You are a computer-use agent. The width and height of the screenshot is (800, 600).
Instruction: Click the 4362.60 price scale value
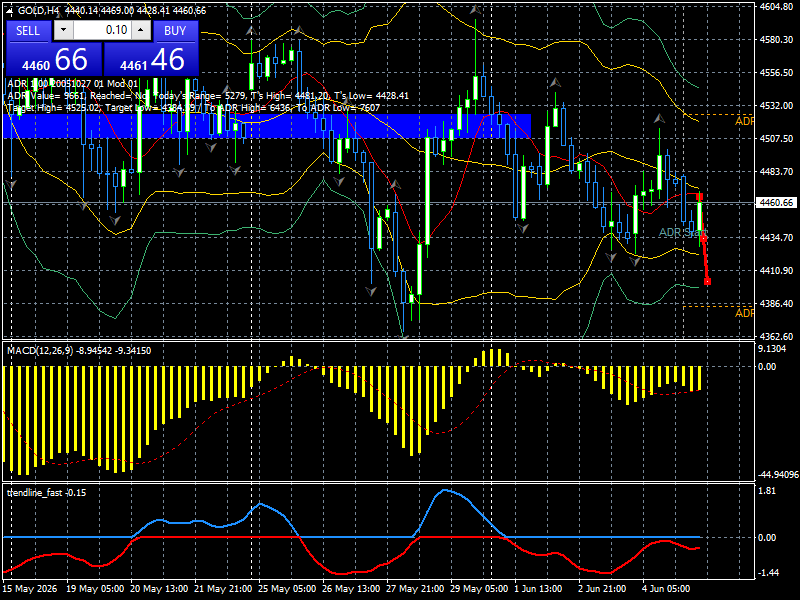(x=776, y=337)
